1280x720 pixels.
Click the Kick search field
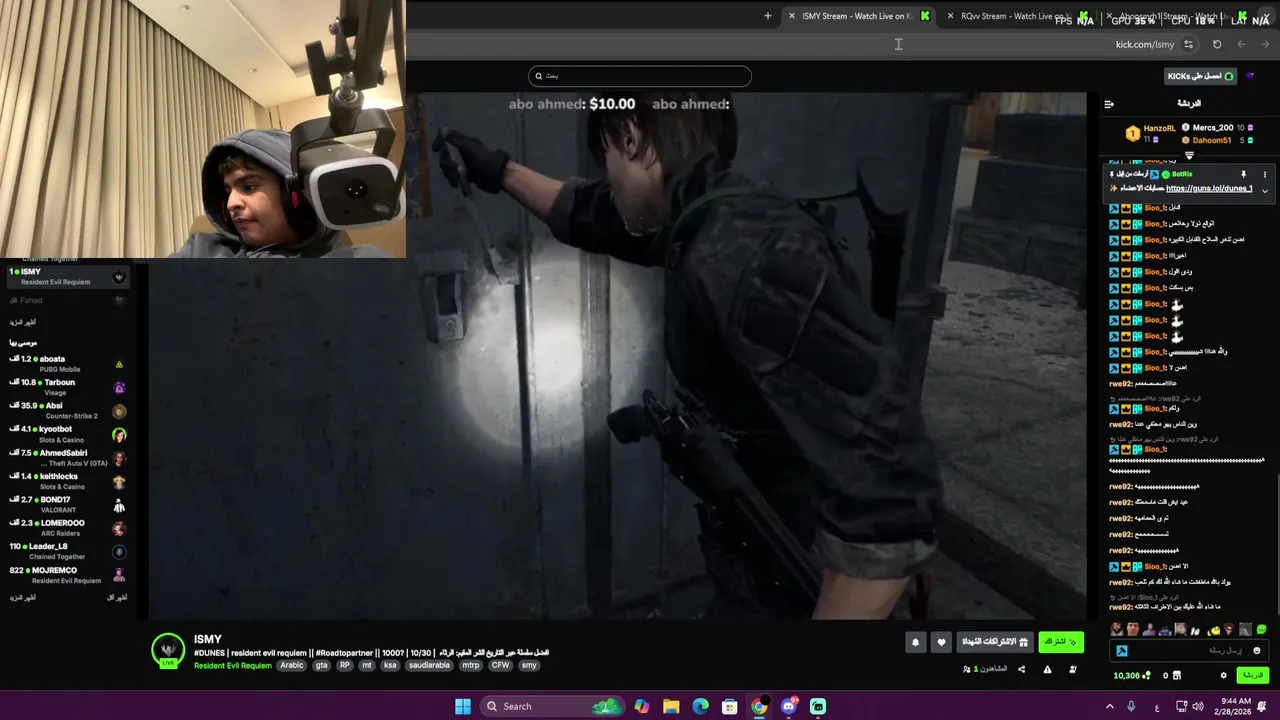tap(640, 76)
